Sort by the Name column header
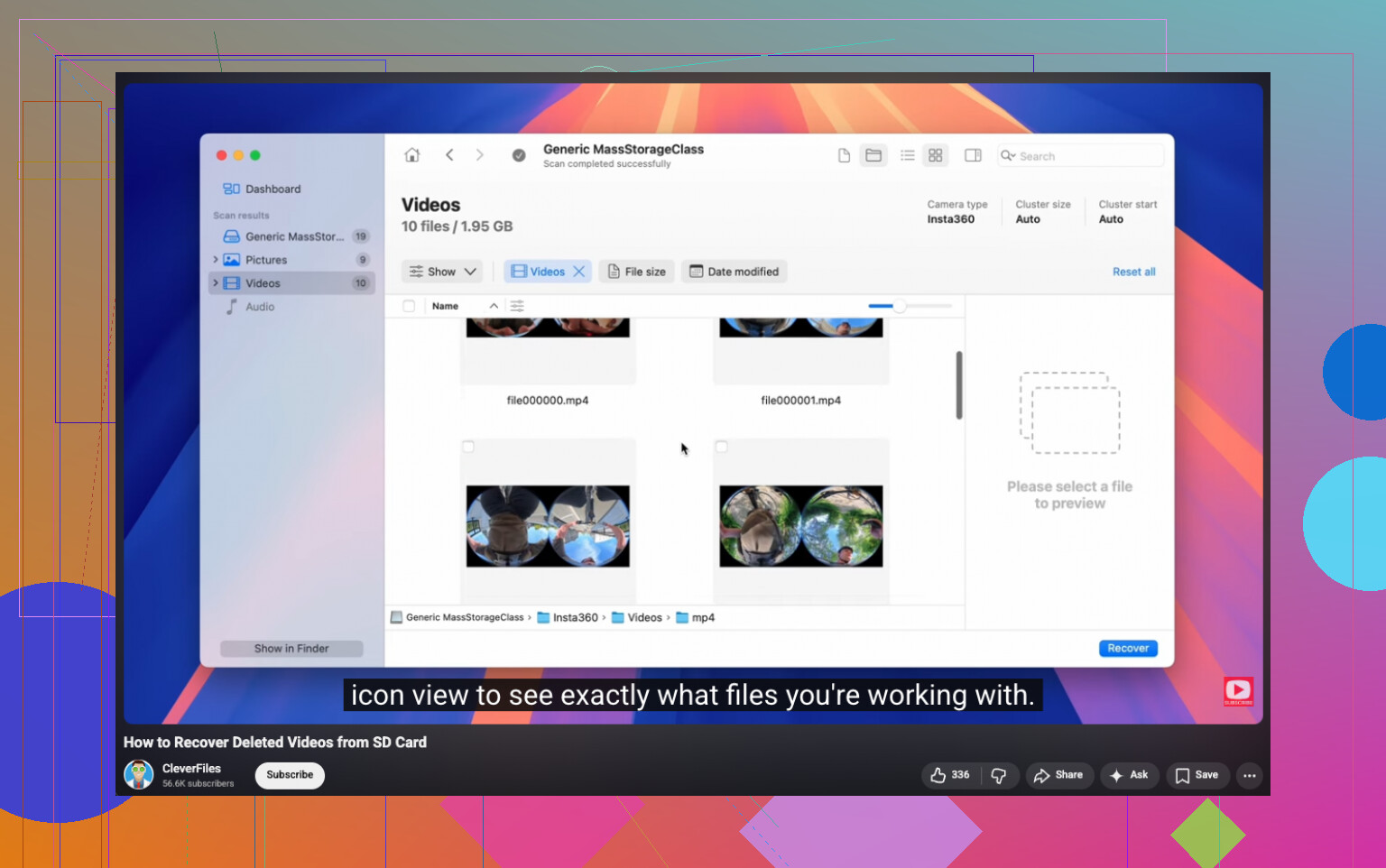This screenshot has height=868, width=1386. (445, 306)
